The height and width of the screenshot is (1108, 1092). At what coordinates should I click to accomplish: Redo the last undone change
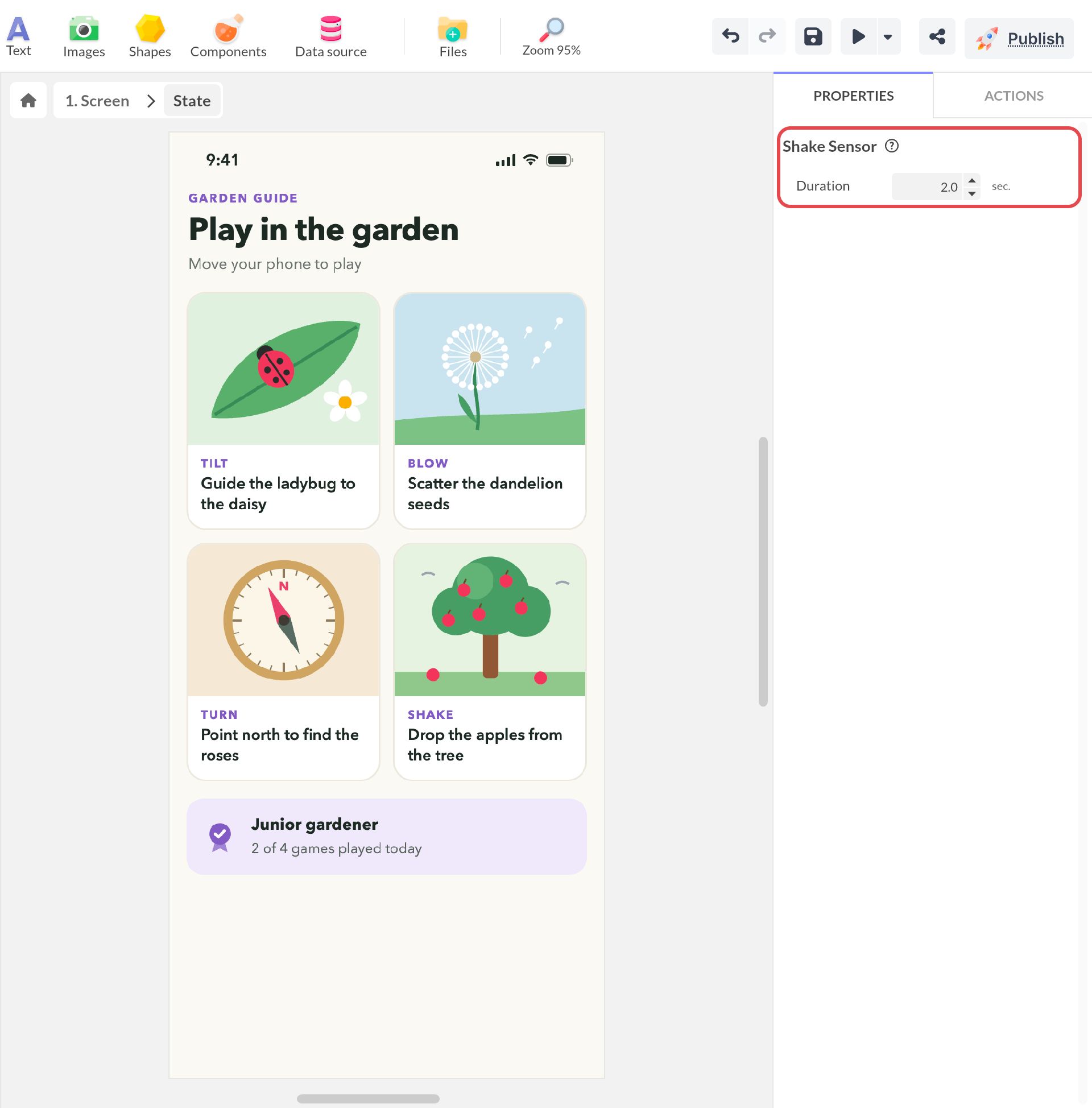coord(767,37)
